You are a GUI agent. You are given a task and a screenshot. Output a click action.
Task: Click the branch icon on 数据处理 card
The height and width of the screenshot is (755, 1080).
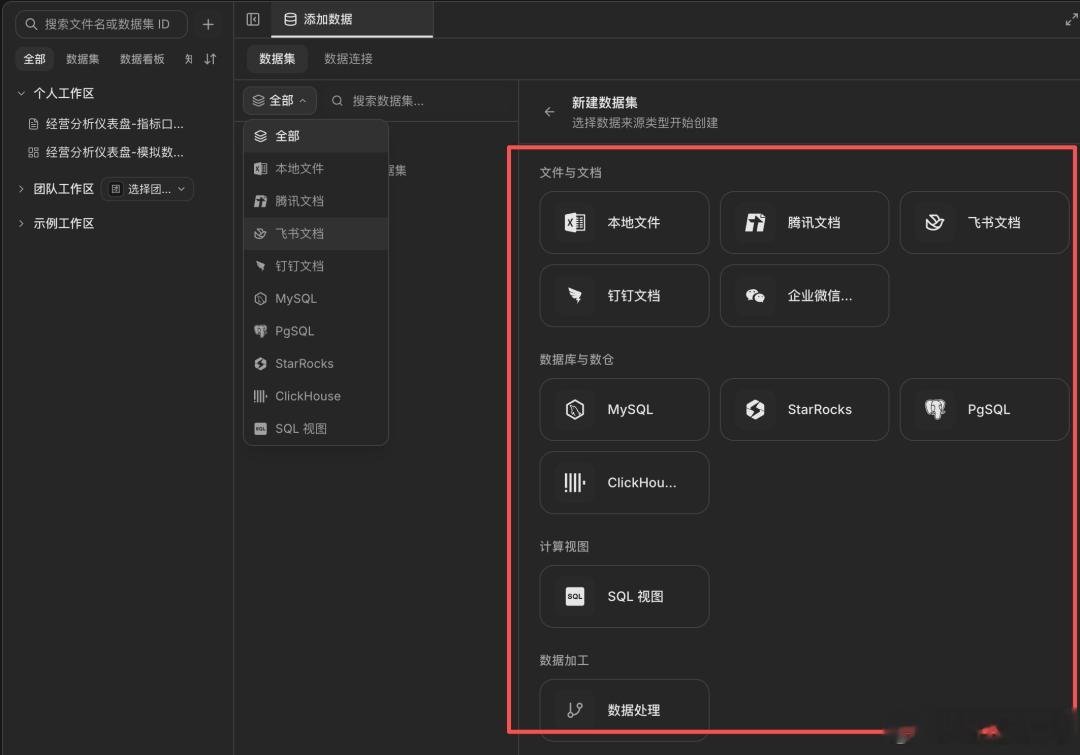point(574,710)
